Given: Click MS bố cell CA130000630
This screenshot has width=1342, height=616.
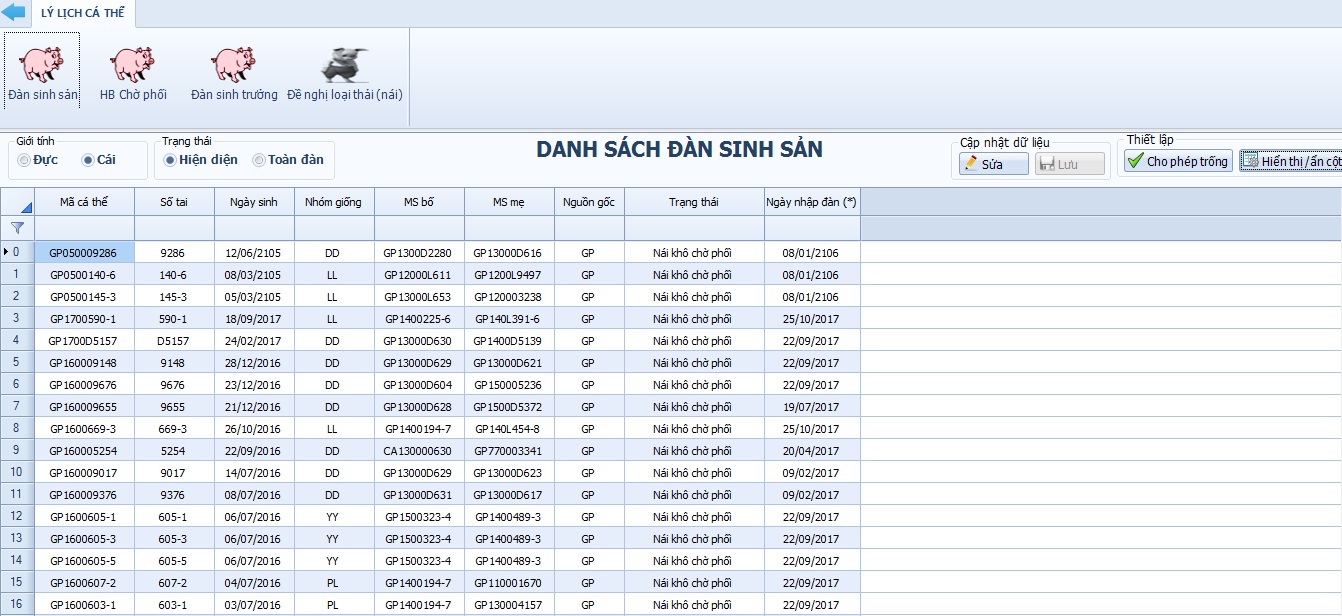Looking at the screenshot, I should [x=419, y=451].
